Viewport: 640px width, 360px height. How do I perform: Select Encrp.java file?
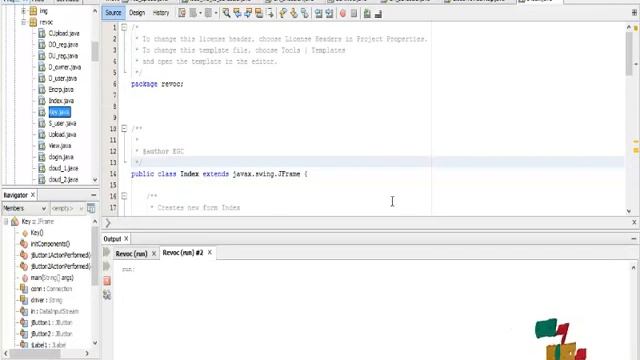61,89
